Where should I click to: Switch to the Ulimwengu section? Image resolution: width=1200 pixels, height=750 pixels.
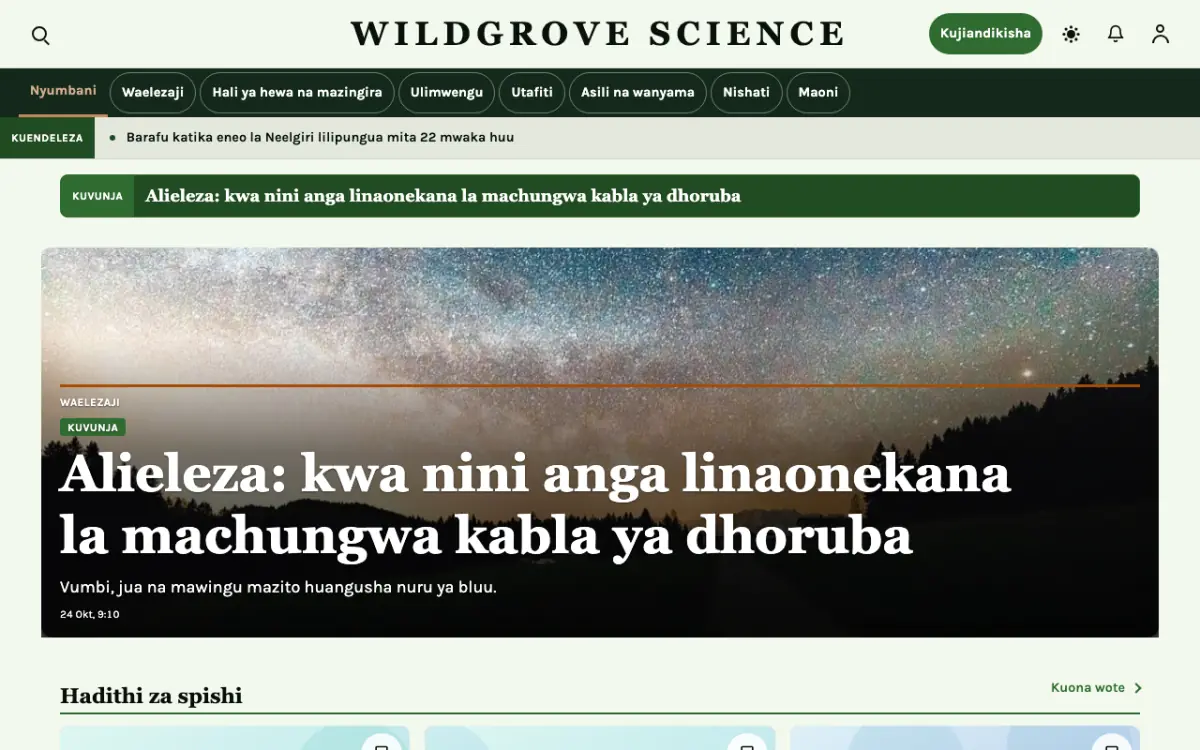[446, 92]
